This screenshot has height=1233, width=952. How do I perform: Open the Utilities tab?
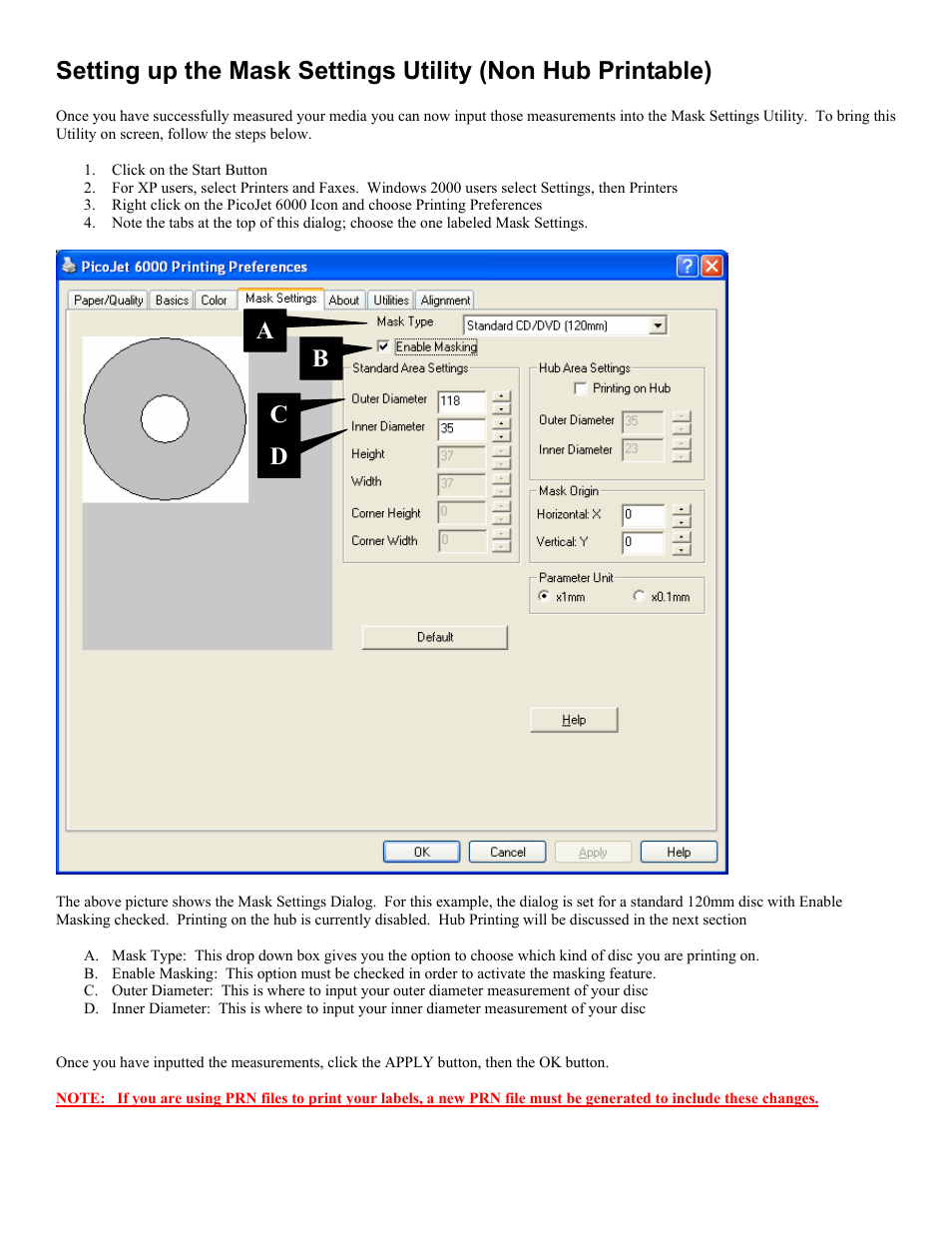[x=391, y=301]
